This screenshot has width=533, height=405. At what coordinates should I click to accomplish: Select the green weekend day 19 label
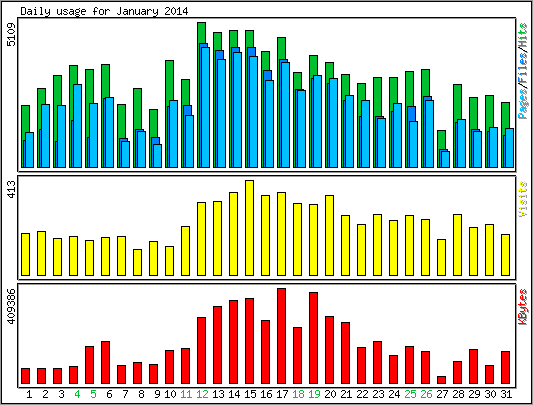314,394
